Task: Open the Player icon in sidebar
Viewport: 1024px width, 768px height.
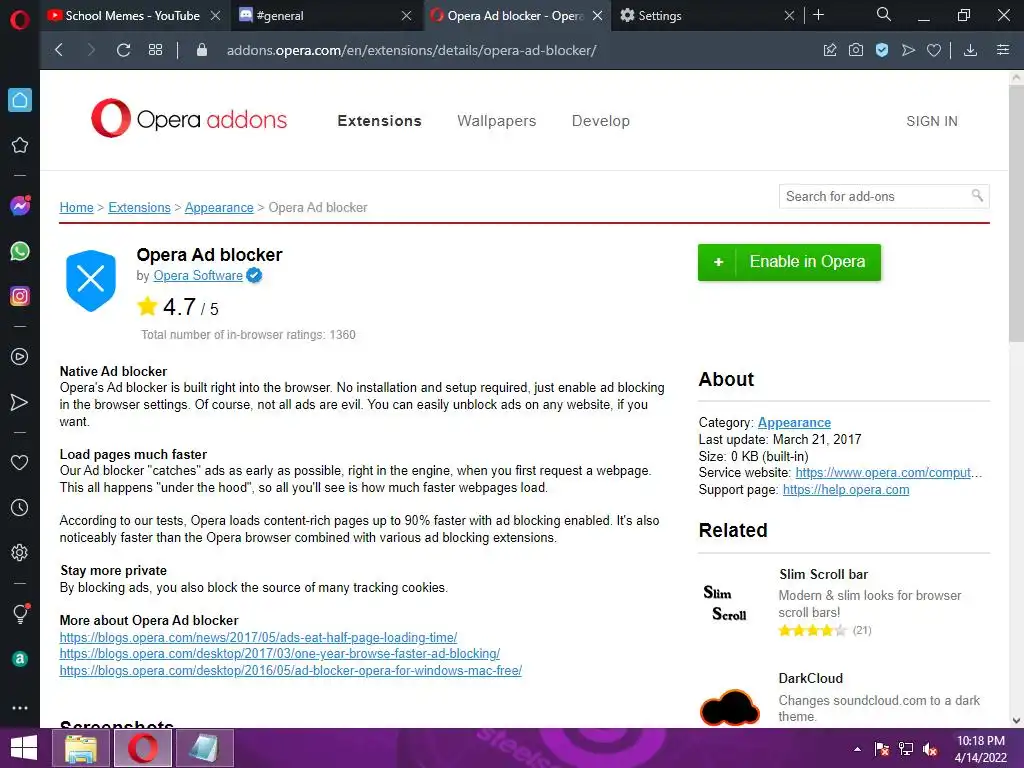Action: coord(20,357)
